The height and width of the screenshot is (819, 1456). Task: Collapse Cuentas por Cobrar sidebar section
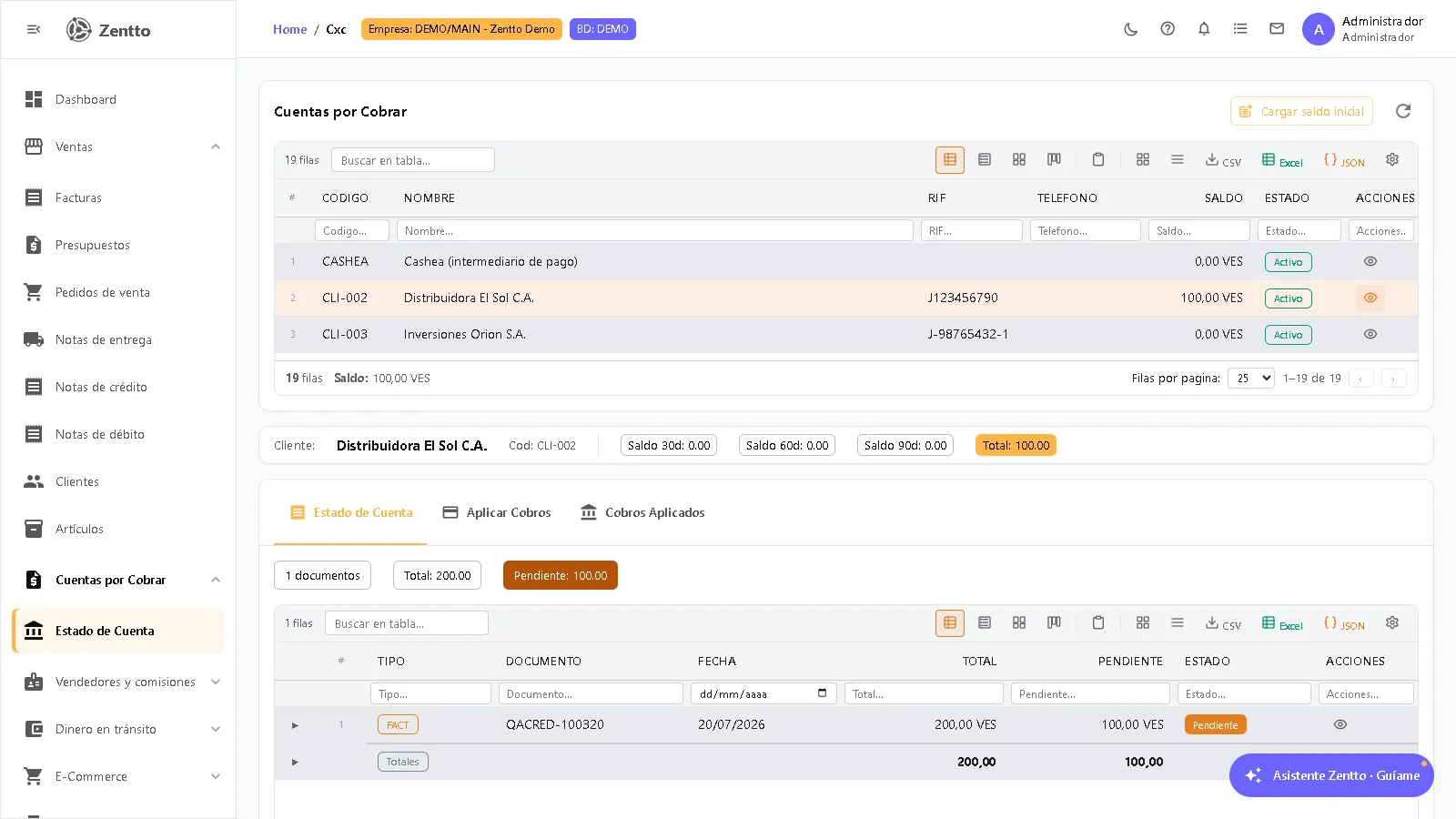click(x=216, y=580)
